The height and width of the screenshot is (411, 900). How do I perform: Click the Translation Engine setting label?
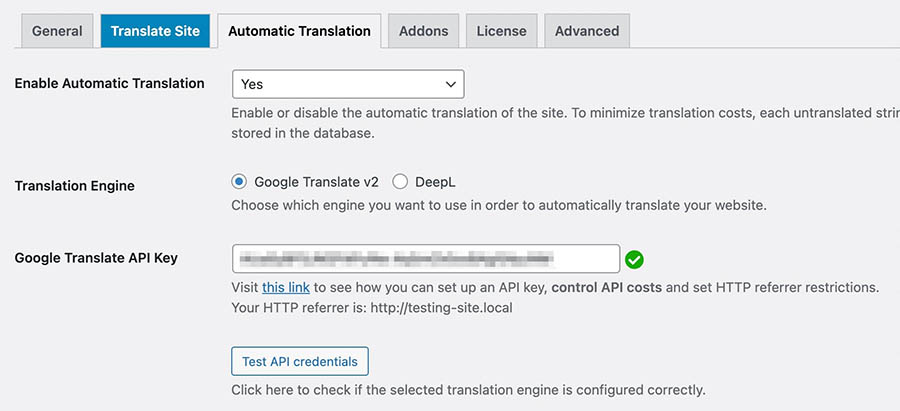(x=74, y=185)
